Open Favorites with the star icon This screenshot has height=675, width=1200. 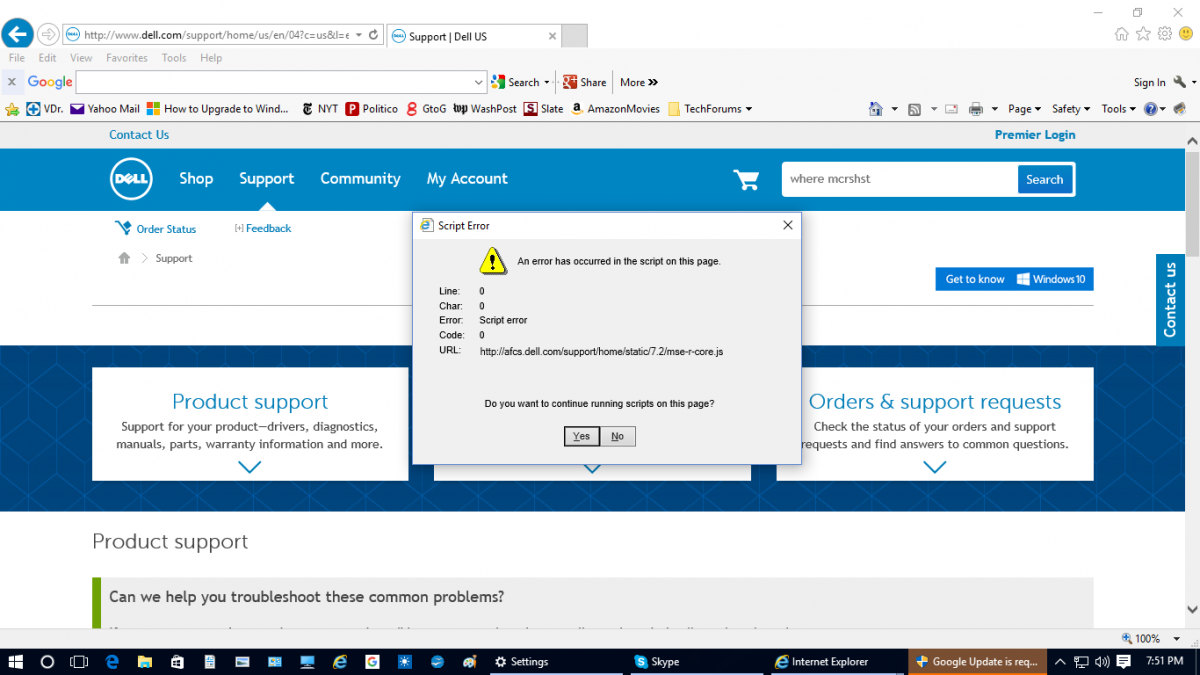pos(1144,33)
